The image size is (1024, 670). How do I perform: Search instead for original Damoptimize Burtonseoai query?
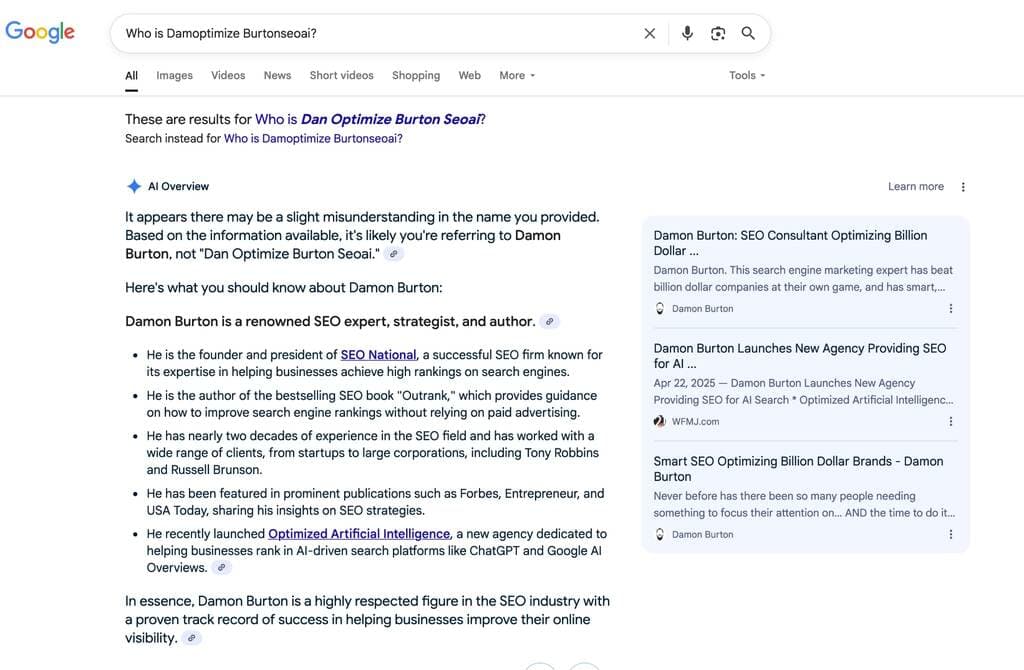(313, 139)
